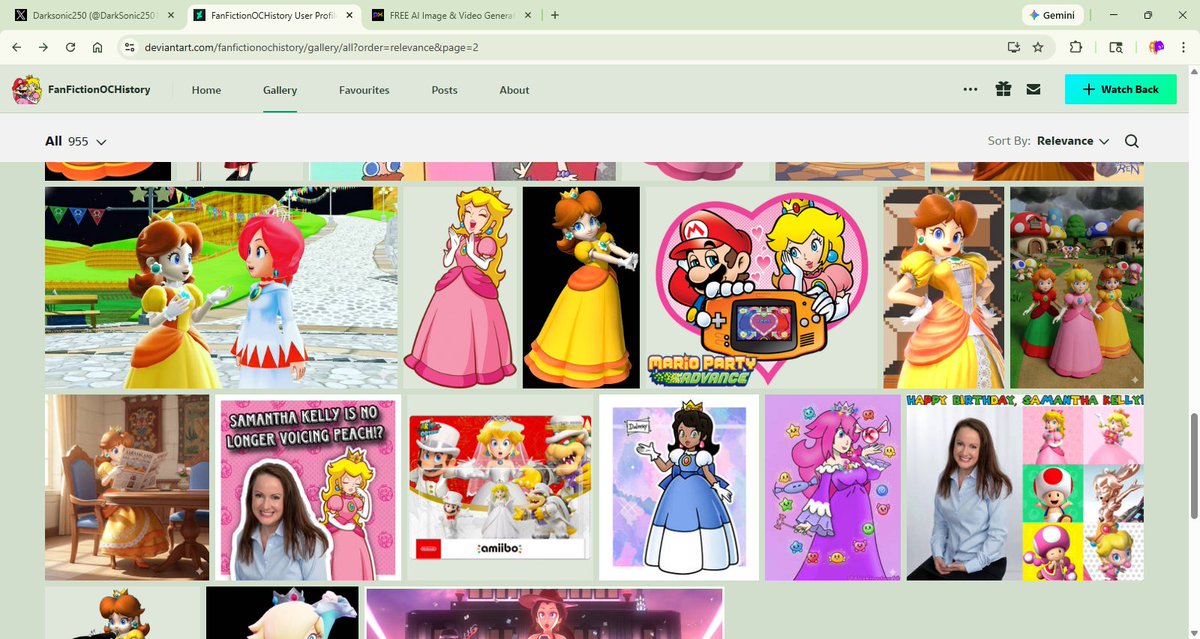Click the FanFictionOCHistory profile avatar
The width and height of the screenshot is (1200, 639).
click(x=27, y=90)
